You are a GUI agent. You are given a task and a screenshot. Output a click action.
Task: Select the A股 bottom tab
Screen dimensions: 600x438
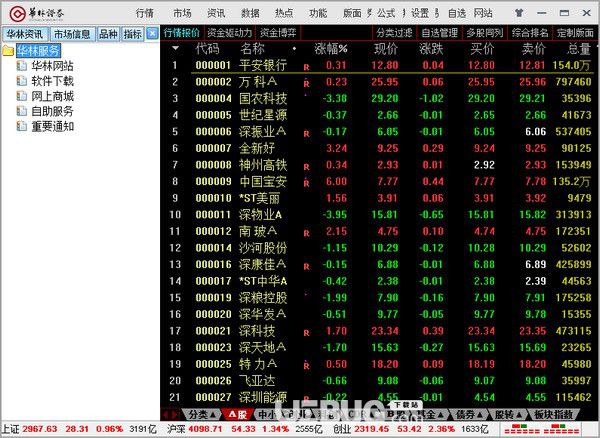pyautogui.click(x=238, y=414)
